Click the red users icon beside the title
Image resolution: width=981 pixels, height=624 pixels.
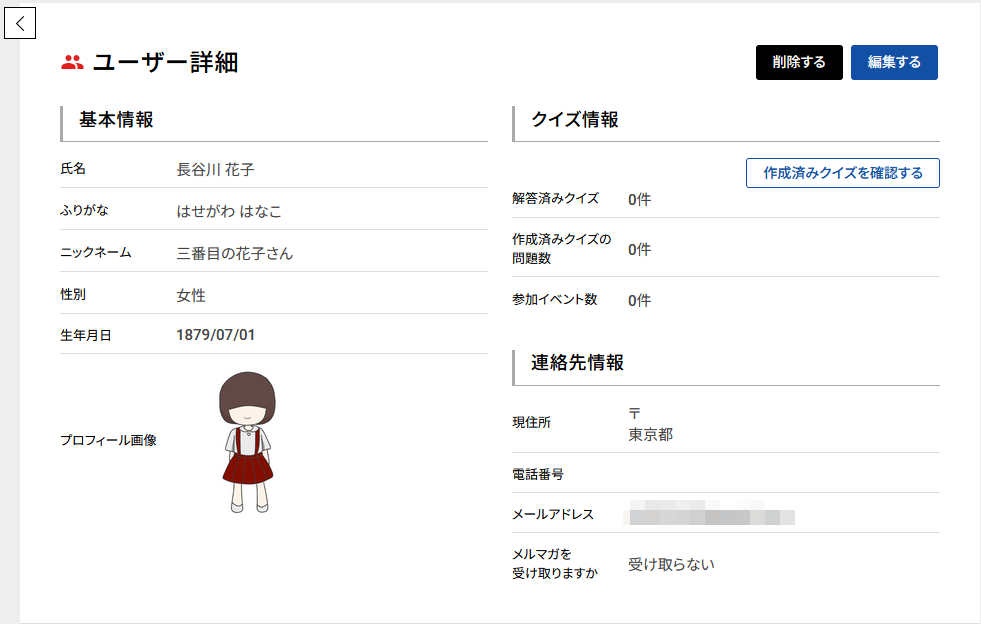72,62
